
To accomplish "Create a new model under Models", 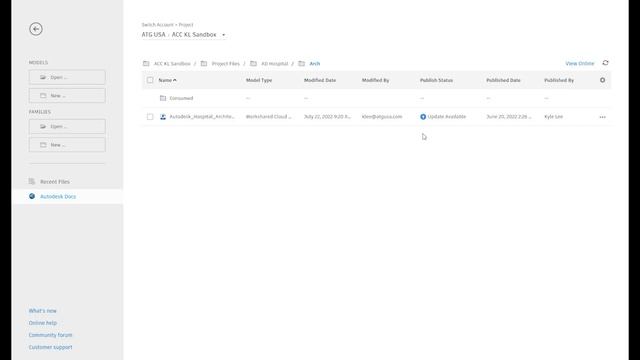I will tap(67, 96).
